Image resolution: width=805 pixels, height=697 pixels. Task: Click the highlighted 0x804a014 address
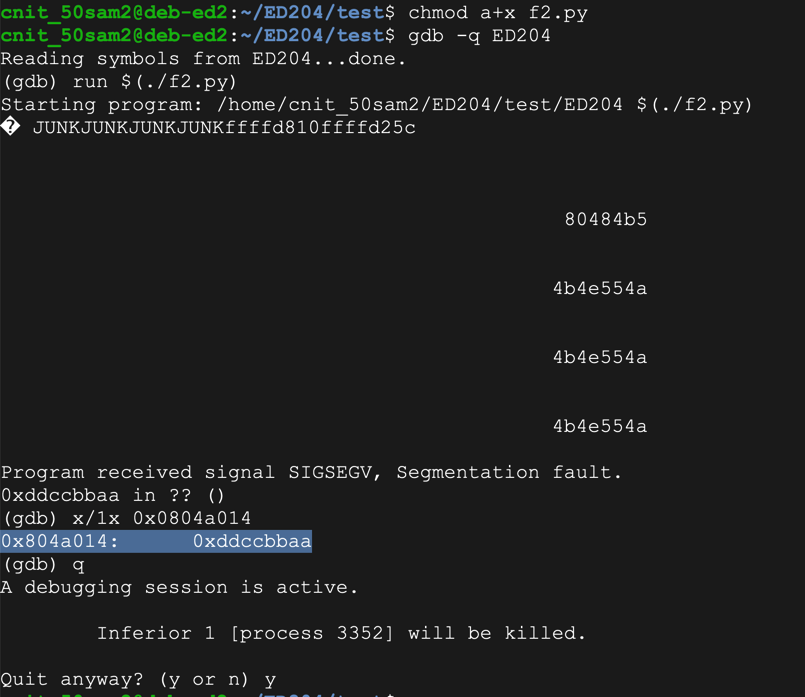pos(60,541)
